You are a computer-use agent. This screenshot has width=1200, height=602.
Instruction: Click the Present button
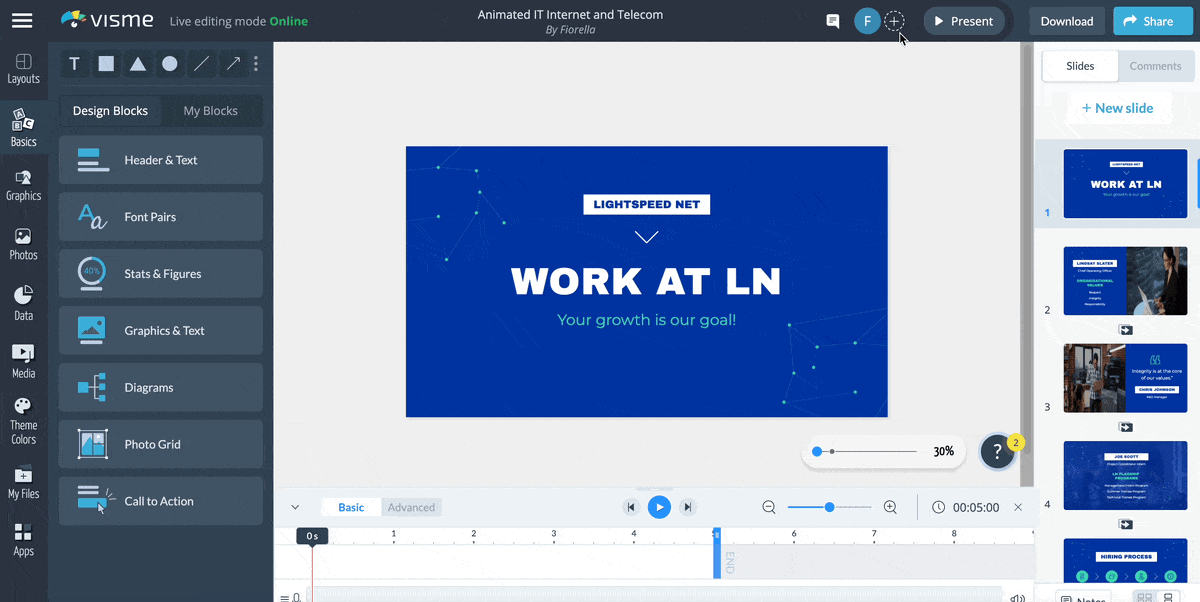pyautogui.click(x=963, y=20)
